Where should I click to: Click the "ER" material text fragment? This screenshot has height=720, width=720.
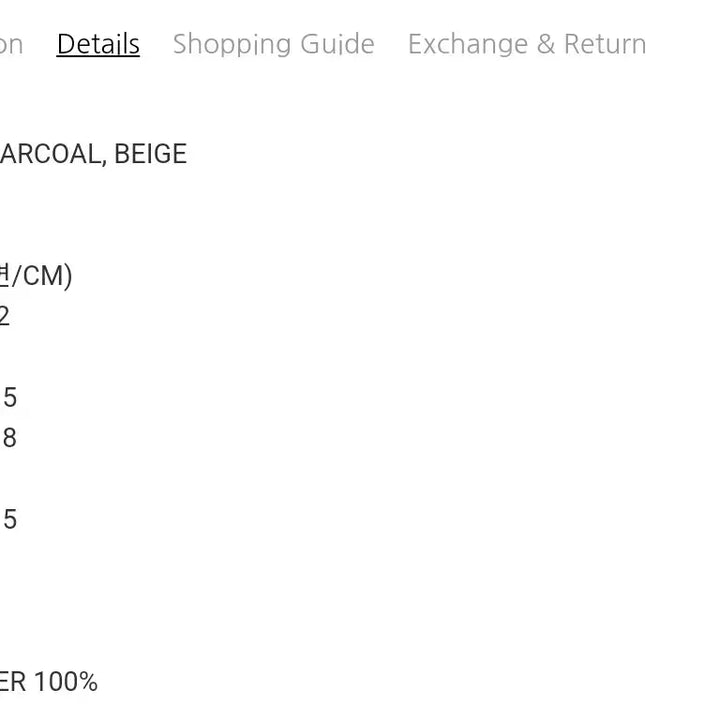tap(12, 683)
